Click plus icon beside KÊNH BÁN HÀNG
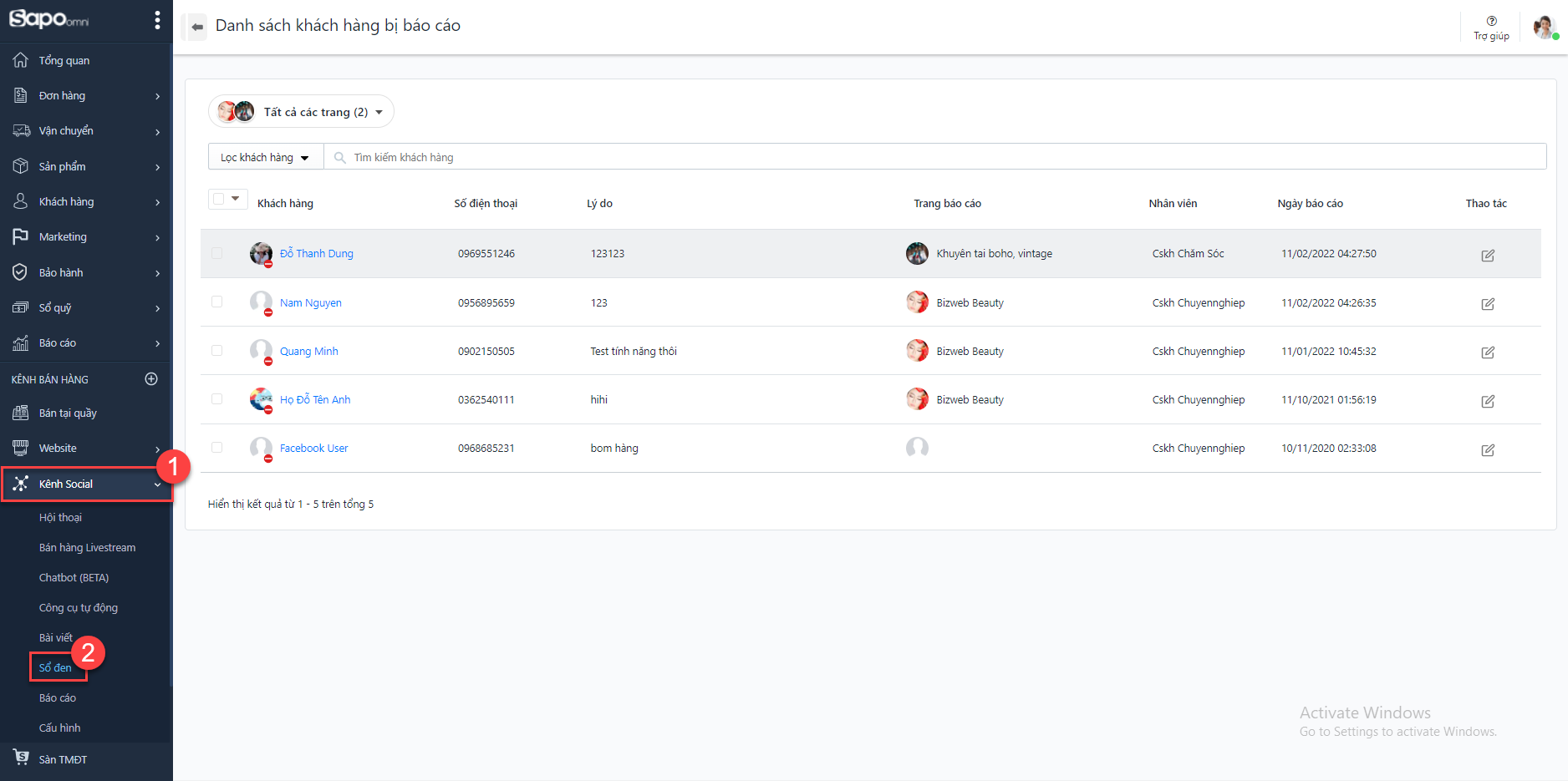 [151, 379]
